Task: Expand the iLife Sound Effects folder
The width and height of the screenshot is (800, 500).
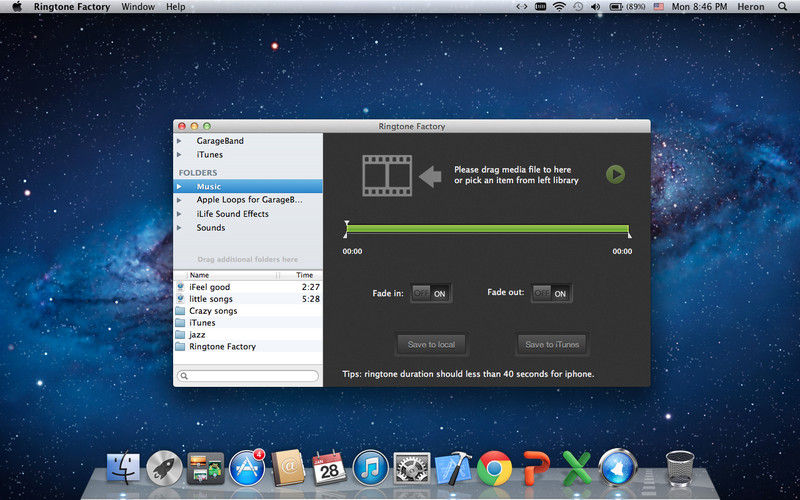Action: click(179, 214)
